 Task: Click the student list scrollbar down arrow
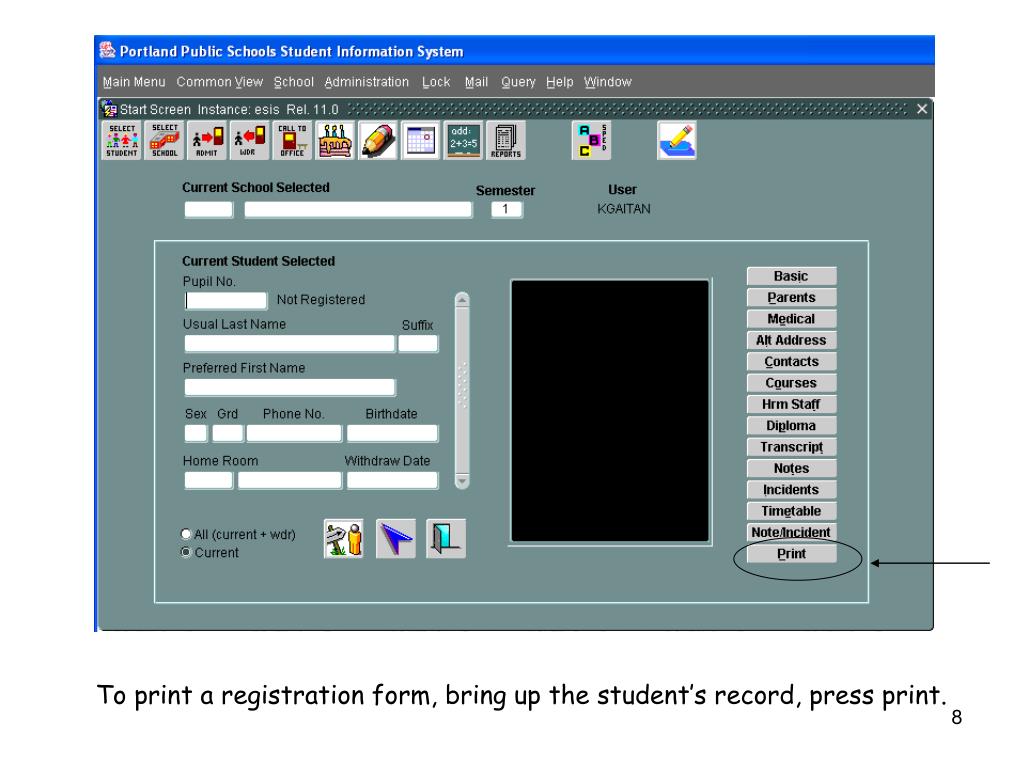(x=462, y=481)
